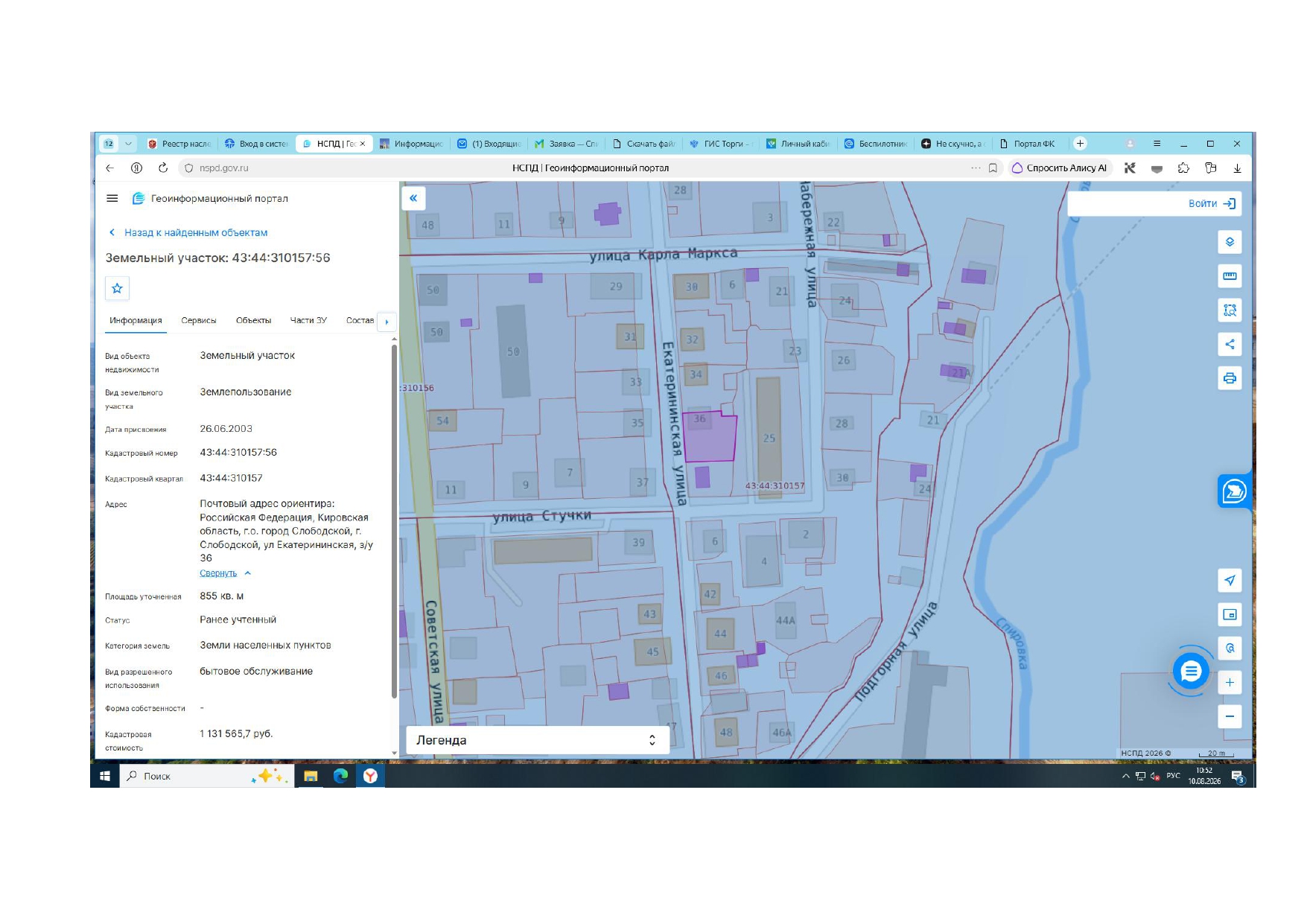The height and width of the screenshot is (924, 1307).
Task: Click the nspd.gov.ru address field
Action: 224,168
